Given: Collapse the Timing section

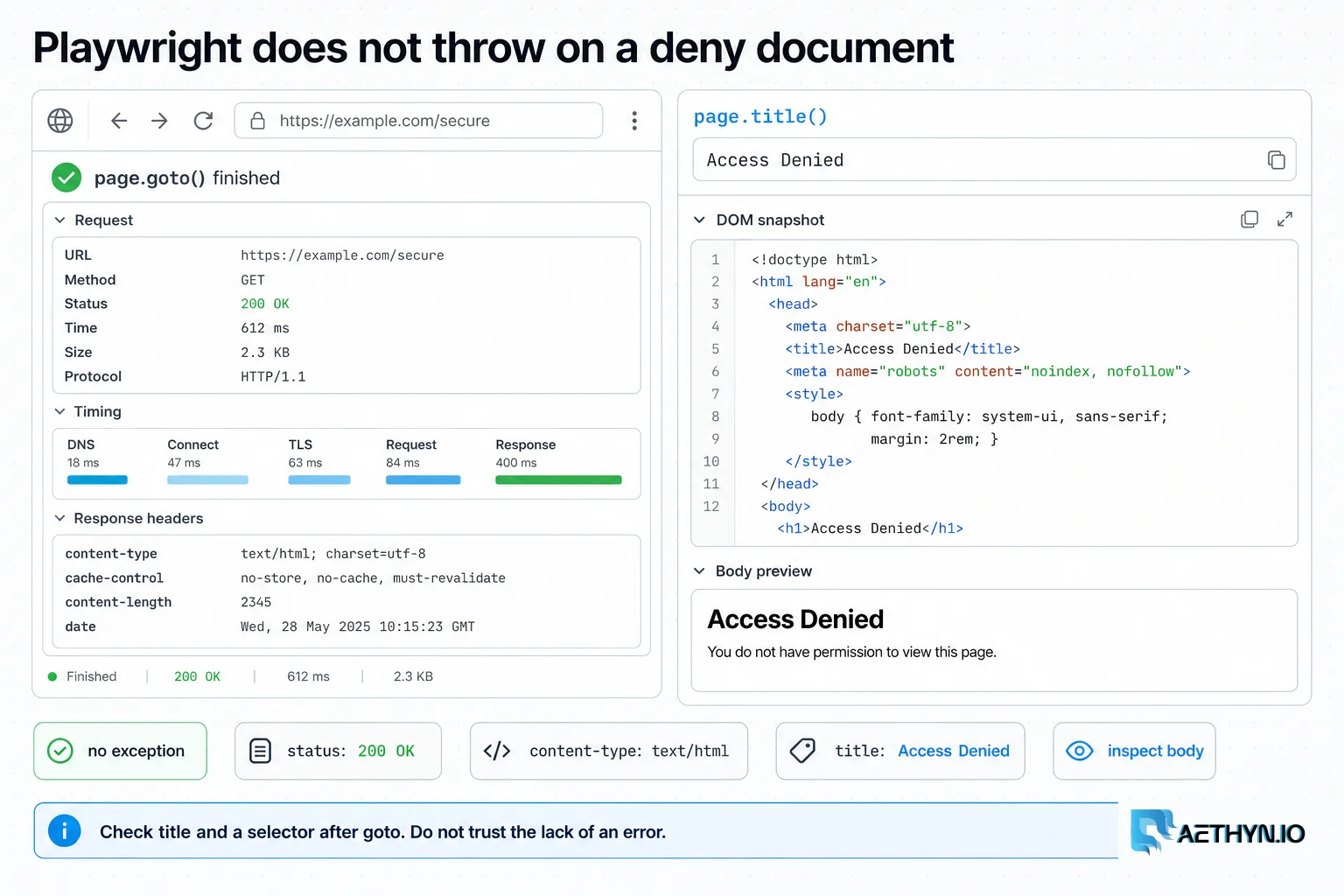Looking at the screenshot, I should pyautogui.click(x=59, y=411).
